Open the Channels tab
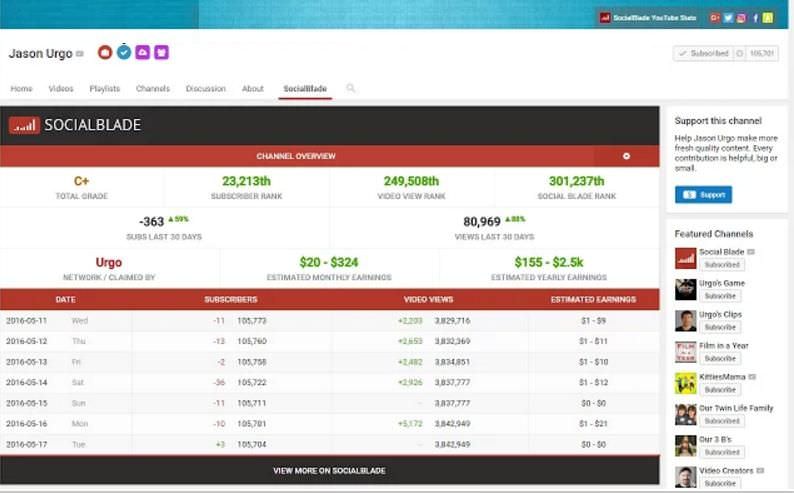The height and width of the screenshot is (493, 794). [x=153, y=89]
